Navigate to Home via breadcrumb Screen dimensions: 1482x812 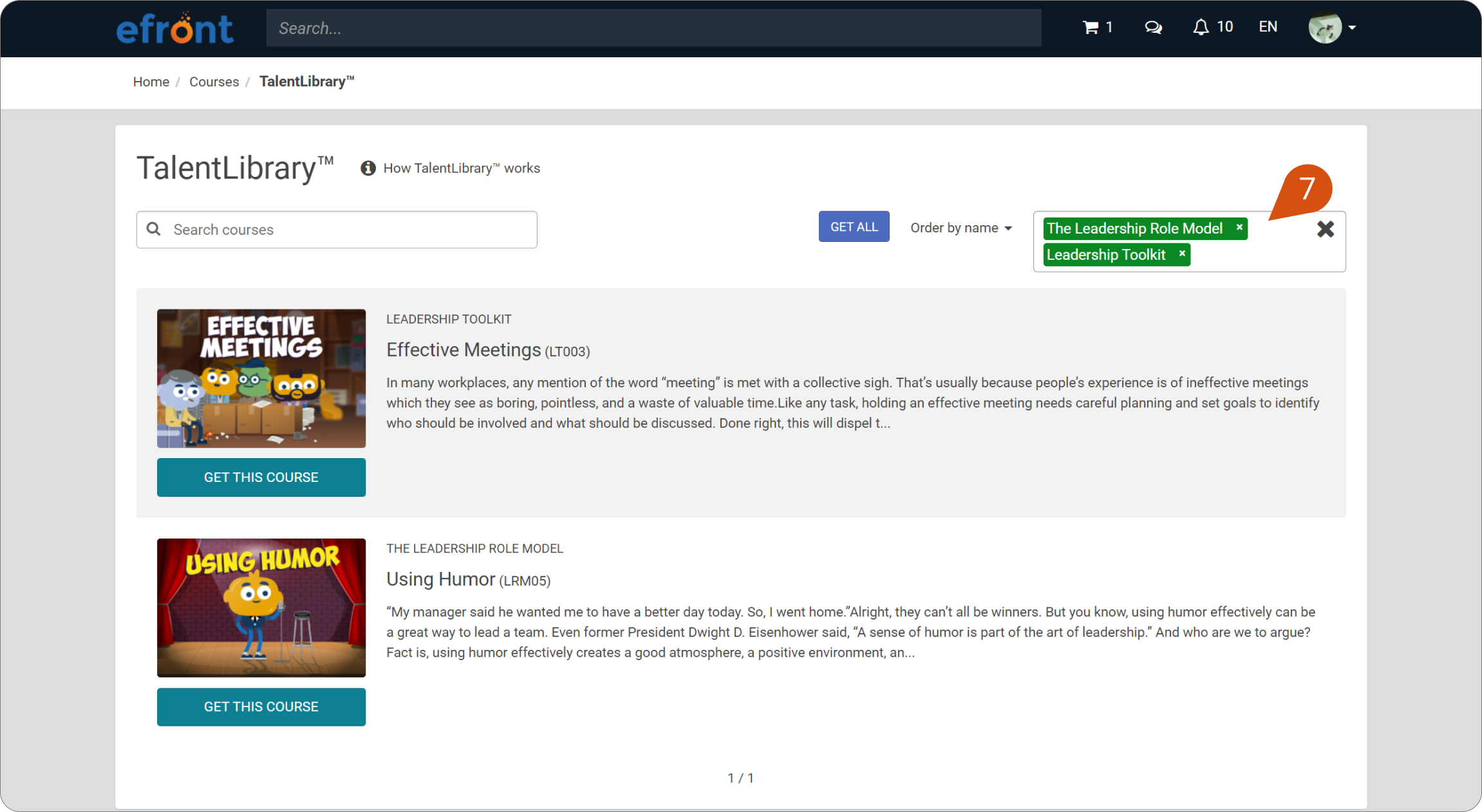(x=151, y=82)
